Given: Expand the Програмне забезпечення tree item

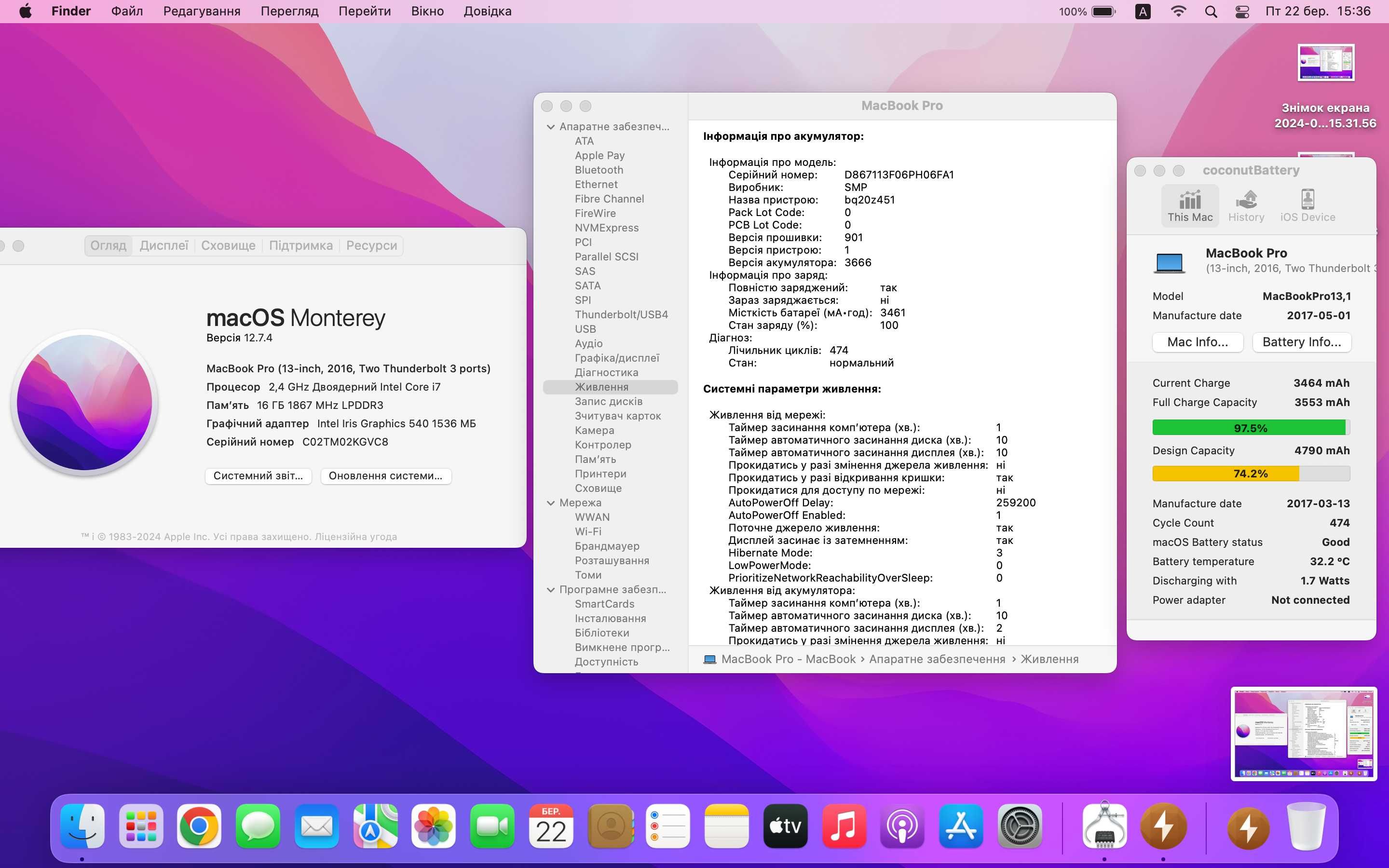Looking at the screenshot, I should (551, 588).
